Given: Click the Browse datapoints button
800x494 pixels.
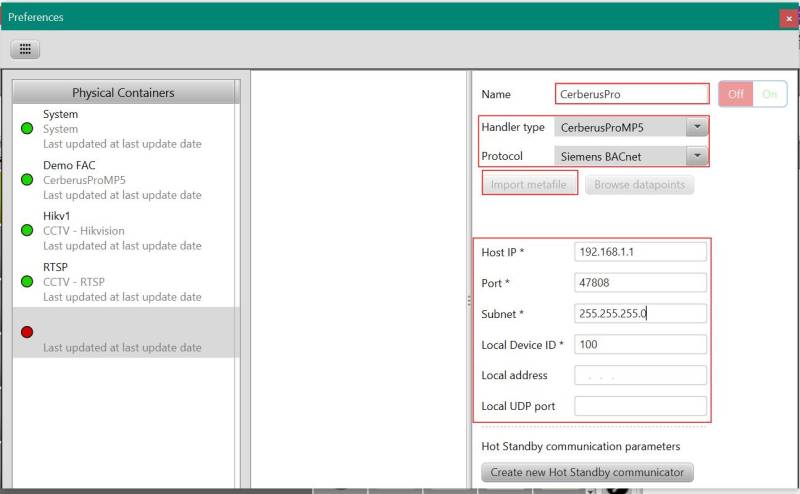Looking at the screenshot, I should point(639,185).
